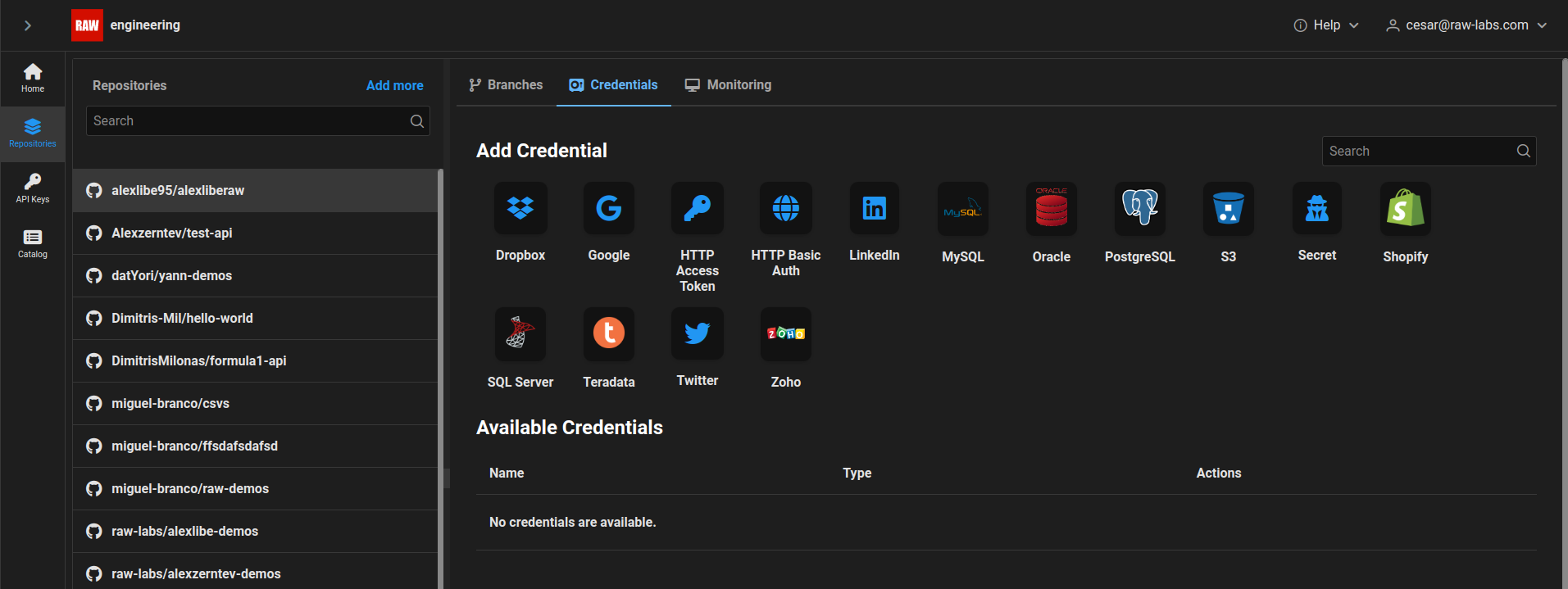Image resolution: width=1568 pixels, height=589 pixels.
Task: Go to Home in the sidebar
Action: point(33,79)
